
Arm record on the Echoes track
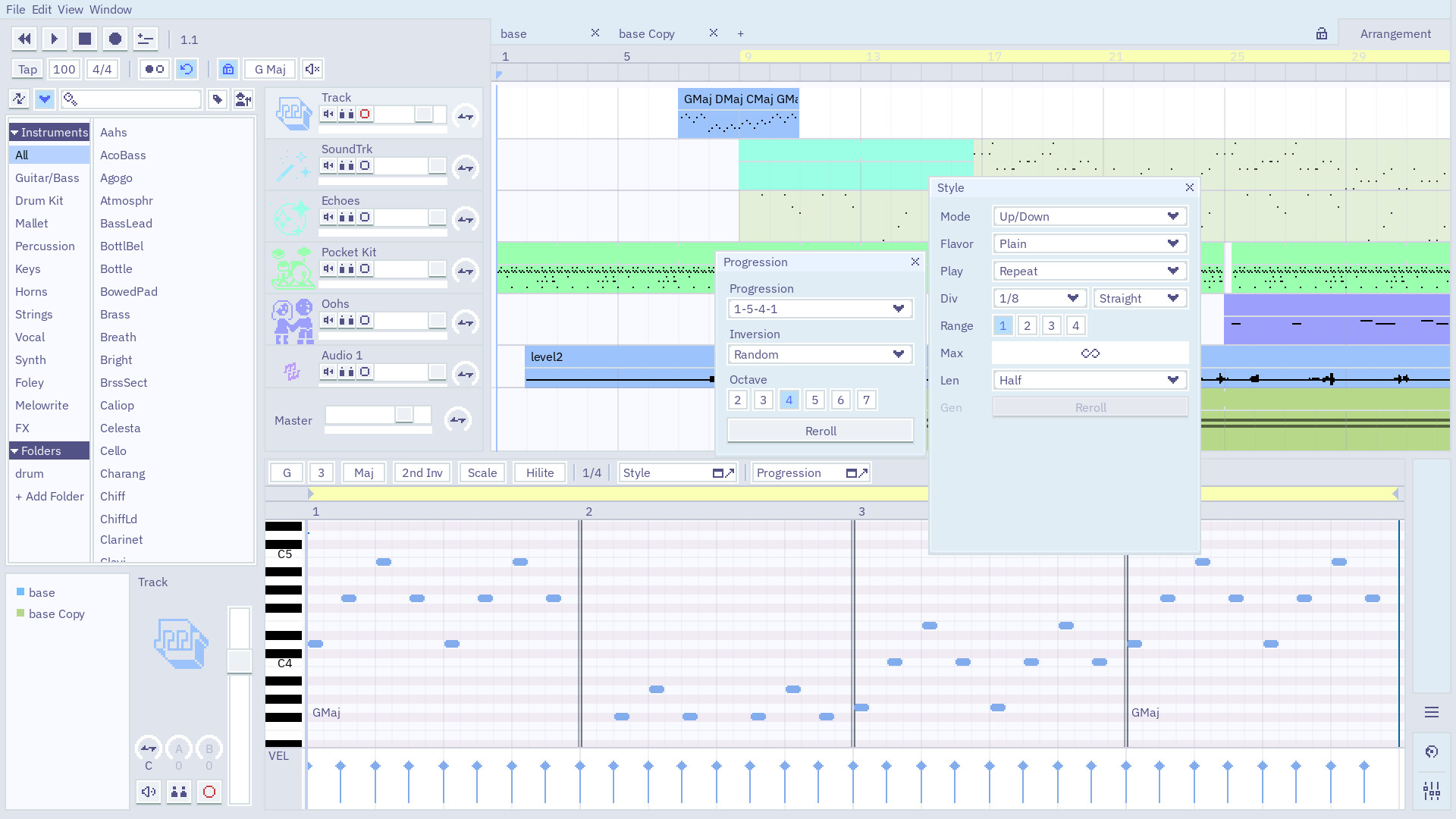[365, 217]
